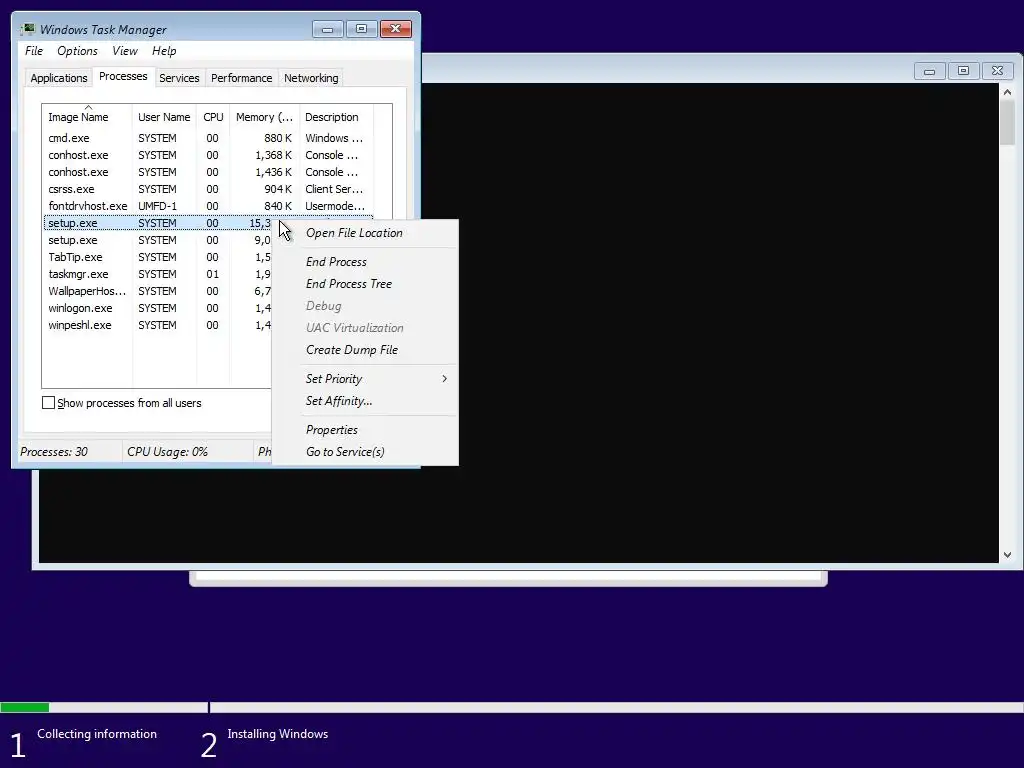Close the background console window
The width and height of the screenshot is (1024, 768).
[997, 71]
